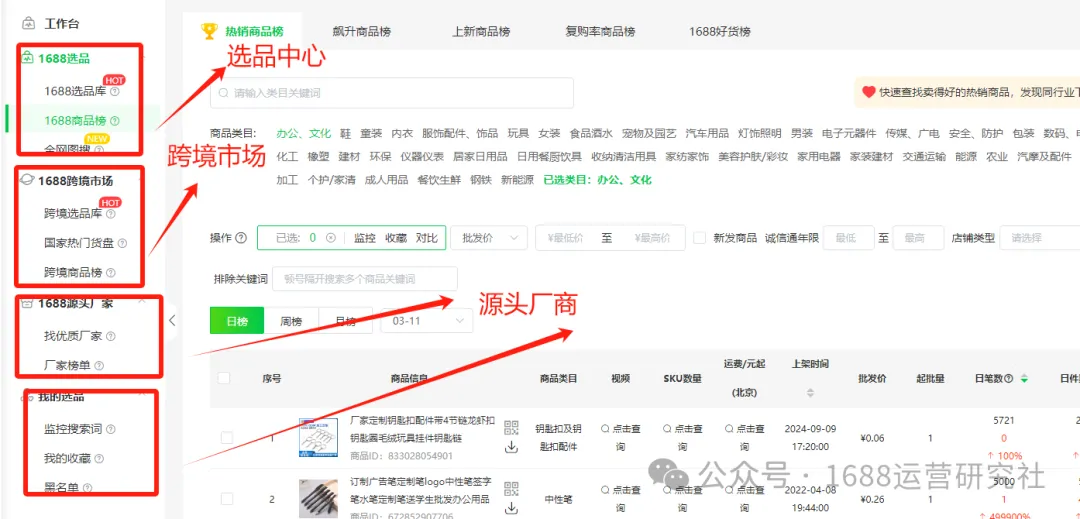Select the 家用电器 category link
This screenshot has width=1080, height=519.
tap(819, 157)
